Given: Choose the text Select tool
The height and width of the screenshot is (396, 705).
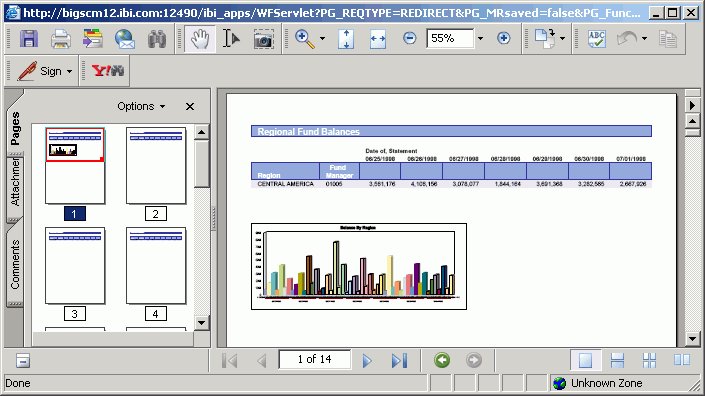Looking at the screenshot, I should pyautogui.click(x=231, y=39).
